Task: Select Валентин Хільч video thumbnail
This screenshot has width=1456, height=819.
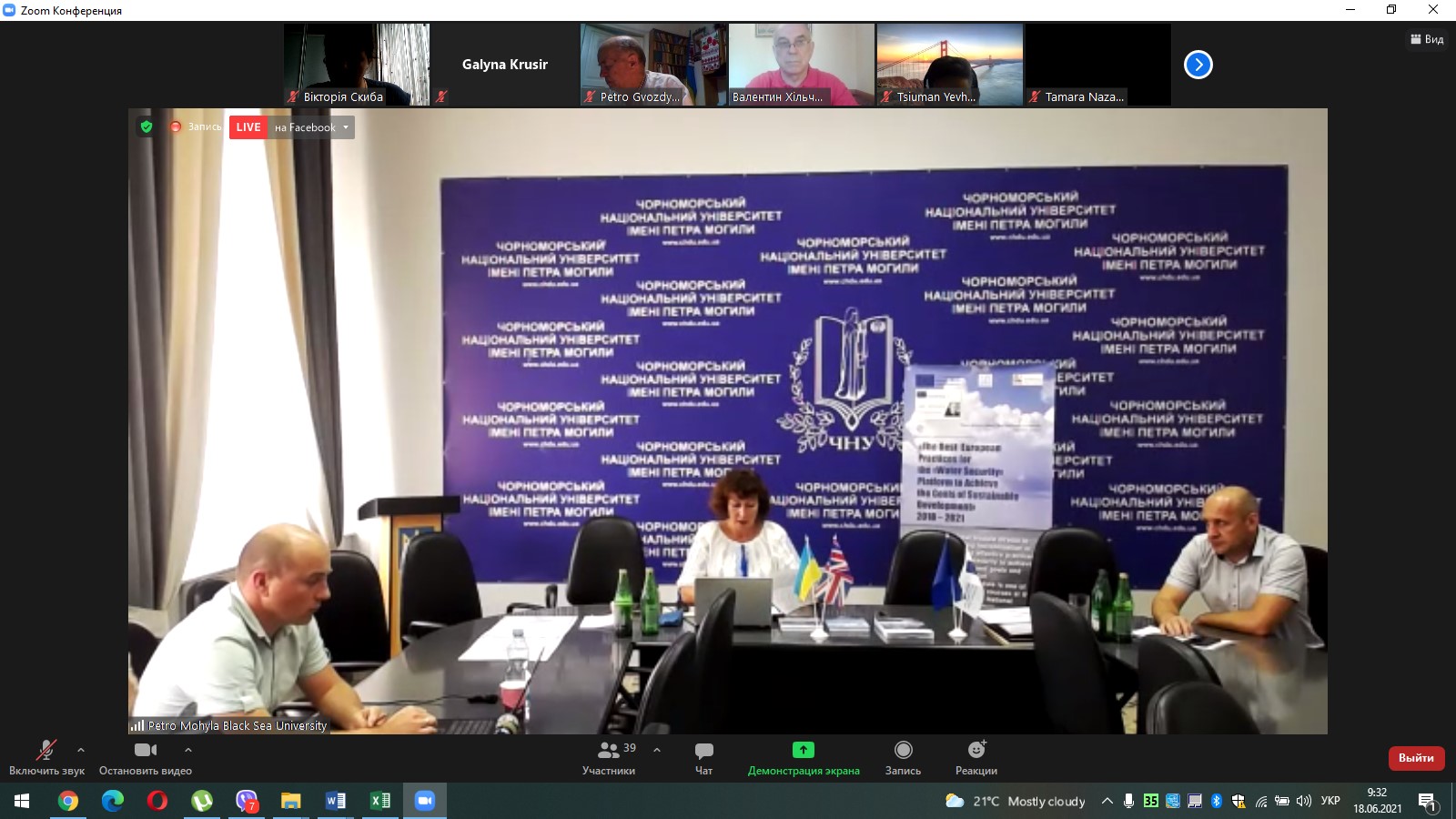Action: [802, 65]
